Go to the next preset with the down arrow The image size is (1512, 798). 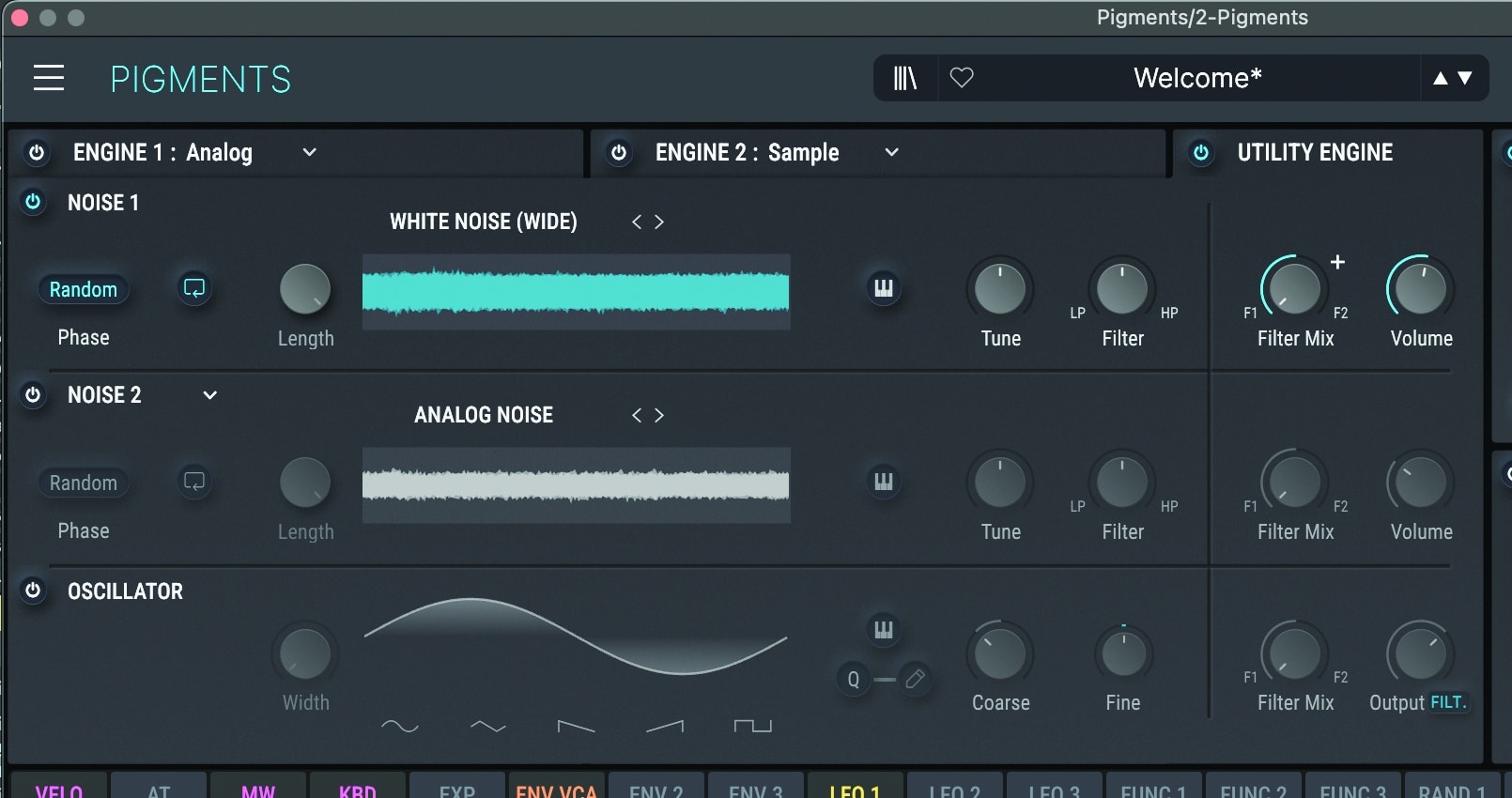(1465, 78)
